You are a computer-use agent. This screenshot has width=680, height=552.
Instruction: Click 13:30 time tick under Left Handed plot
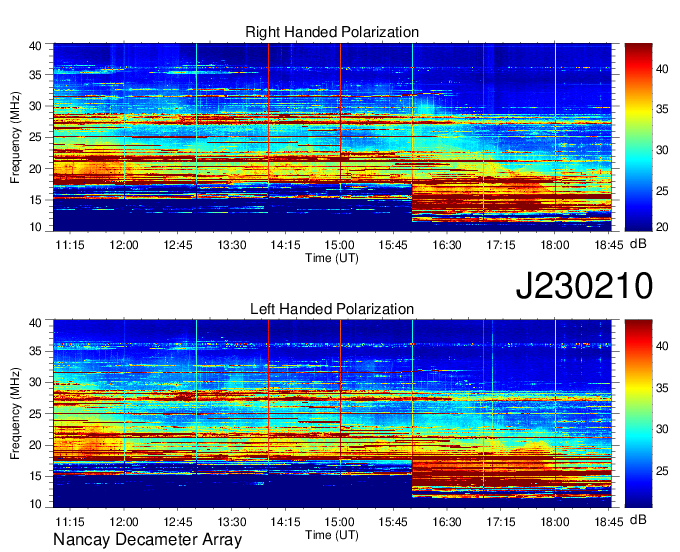pyautogui.click(x=232, y=522)
